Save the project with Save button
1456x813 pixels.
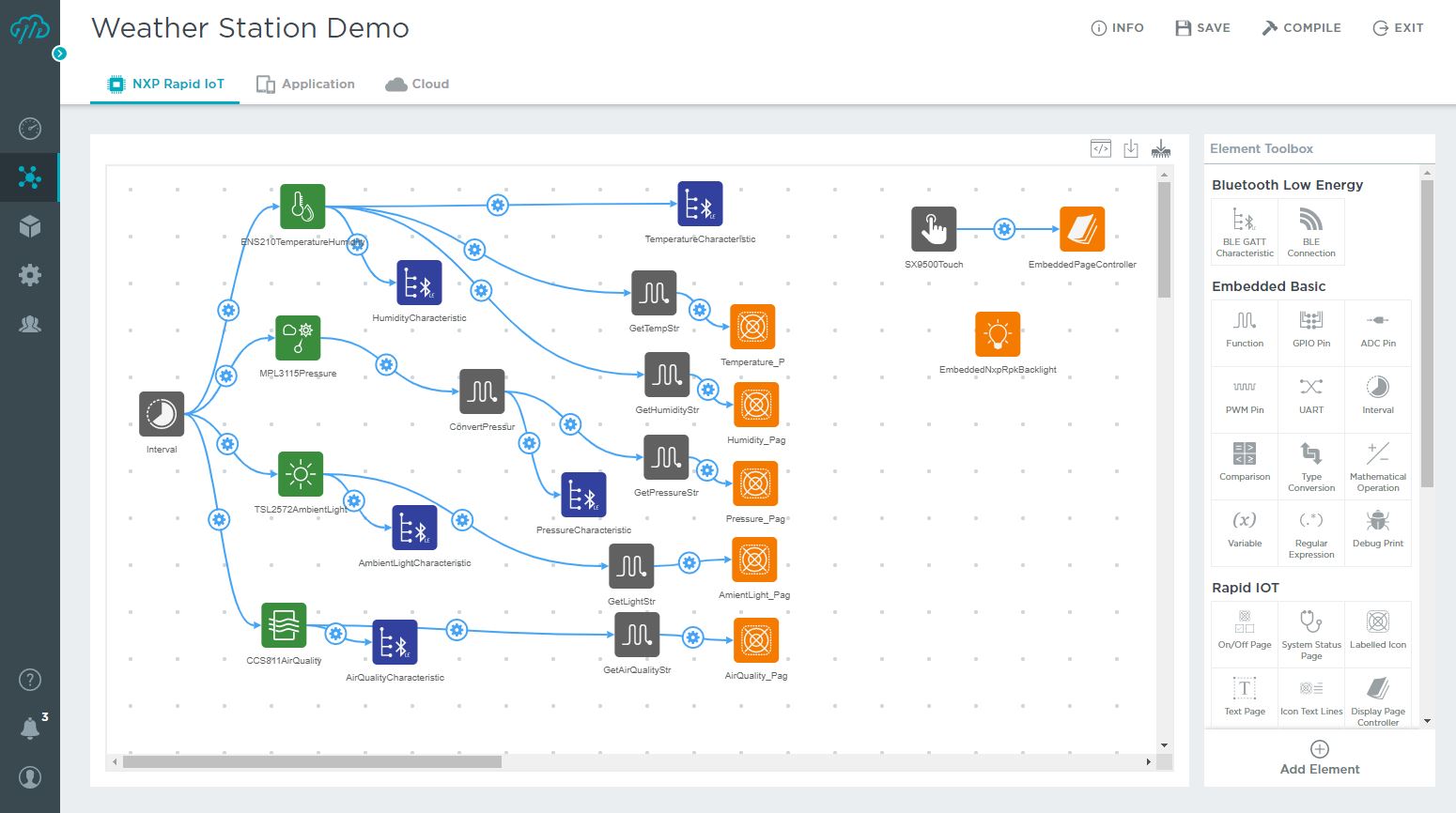point(1202,28)
